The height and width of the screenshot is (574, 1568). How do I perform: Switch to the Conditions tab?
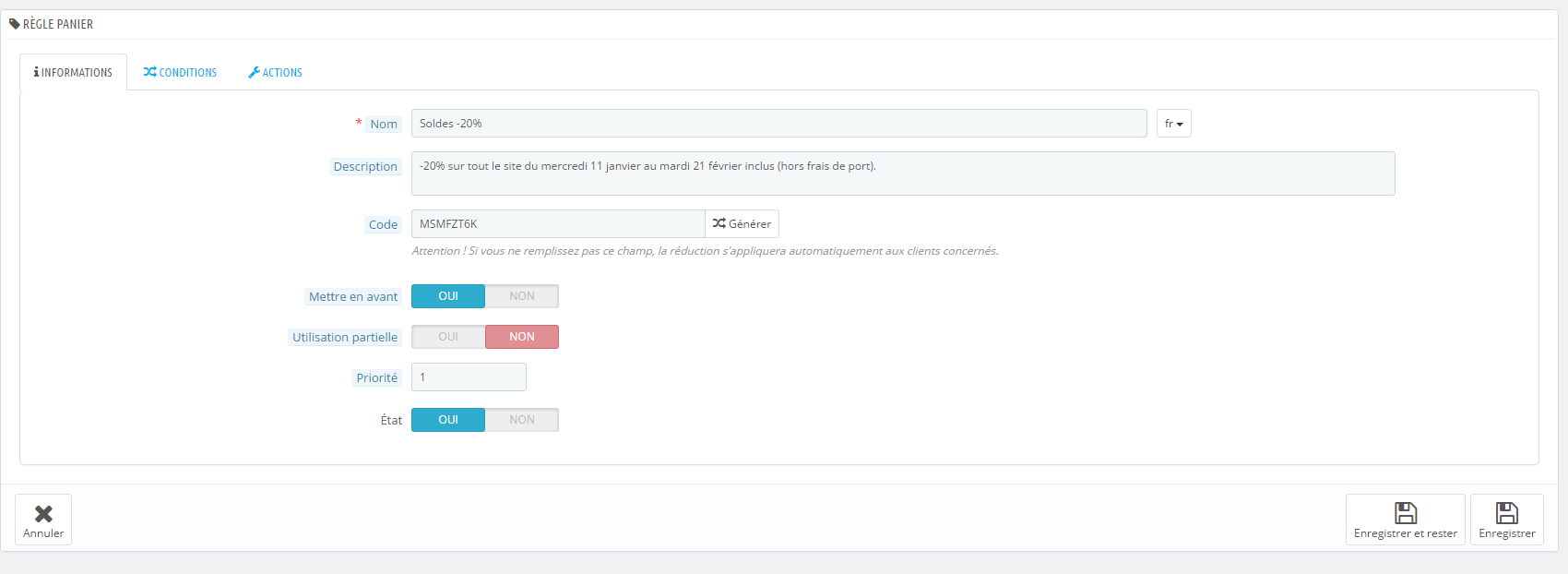pos(180,72)
